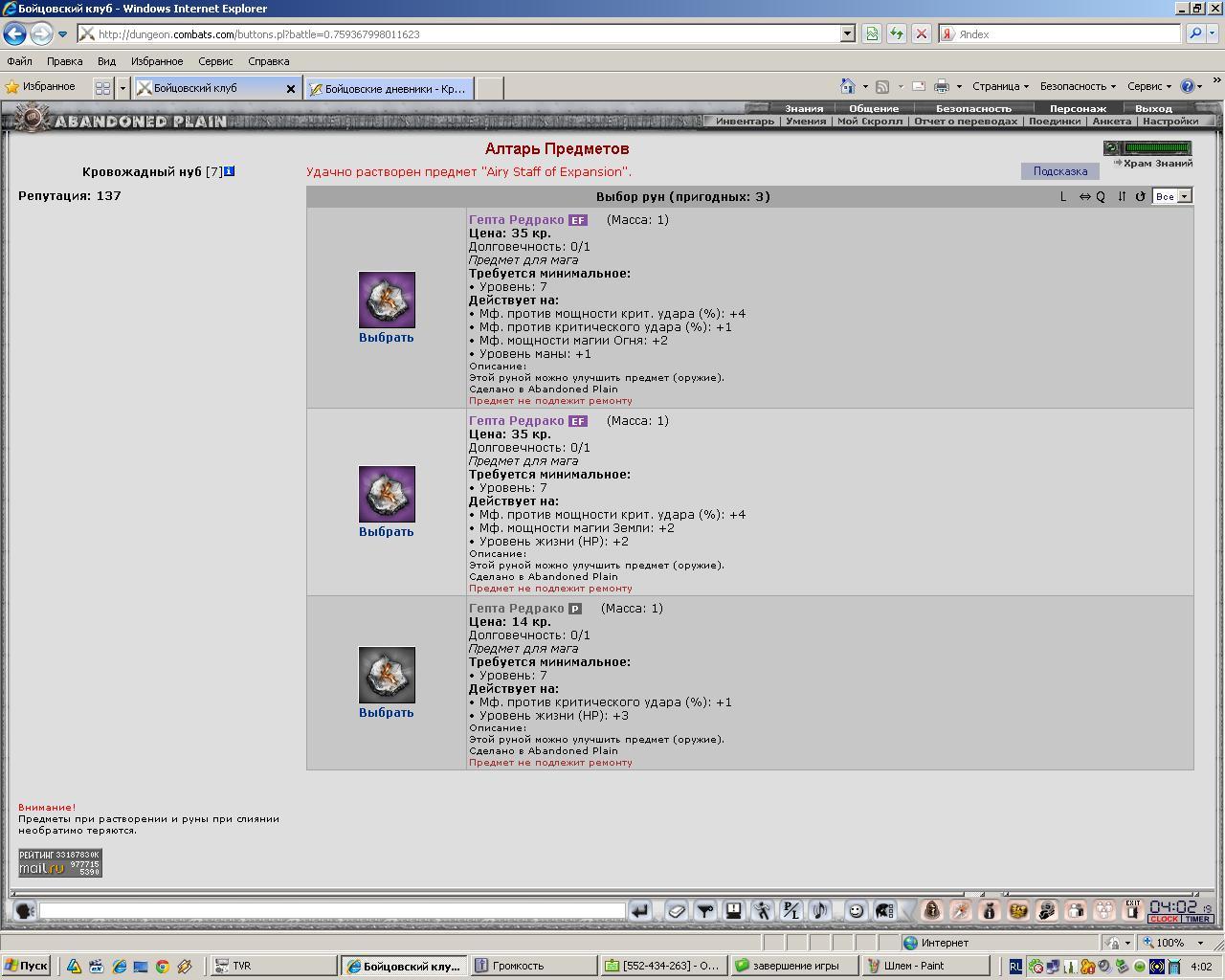Image resolution: width=1225 pixels, height=980 pixels.
Task: Click the info icon next to player name
Action: [x=230, y=171]
